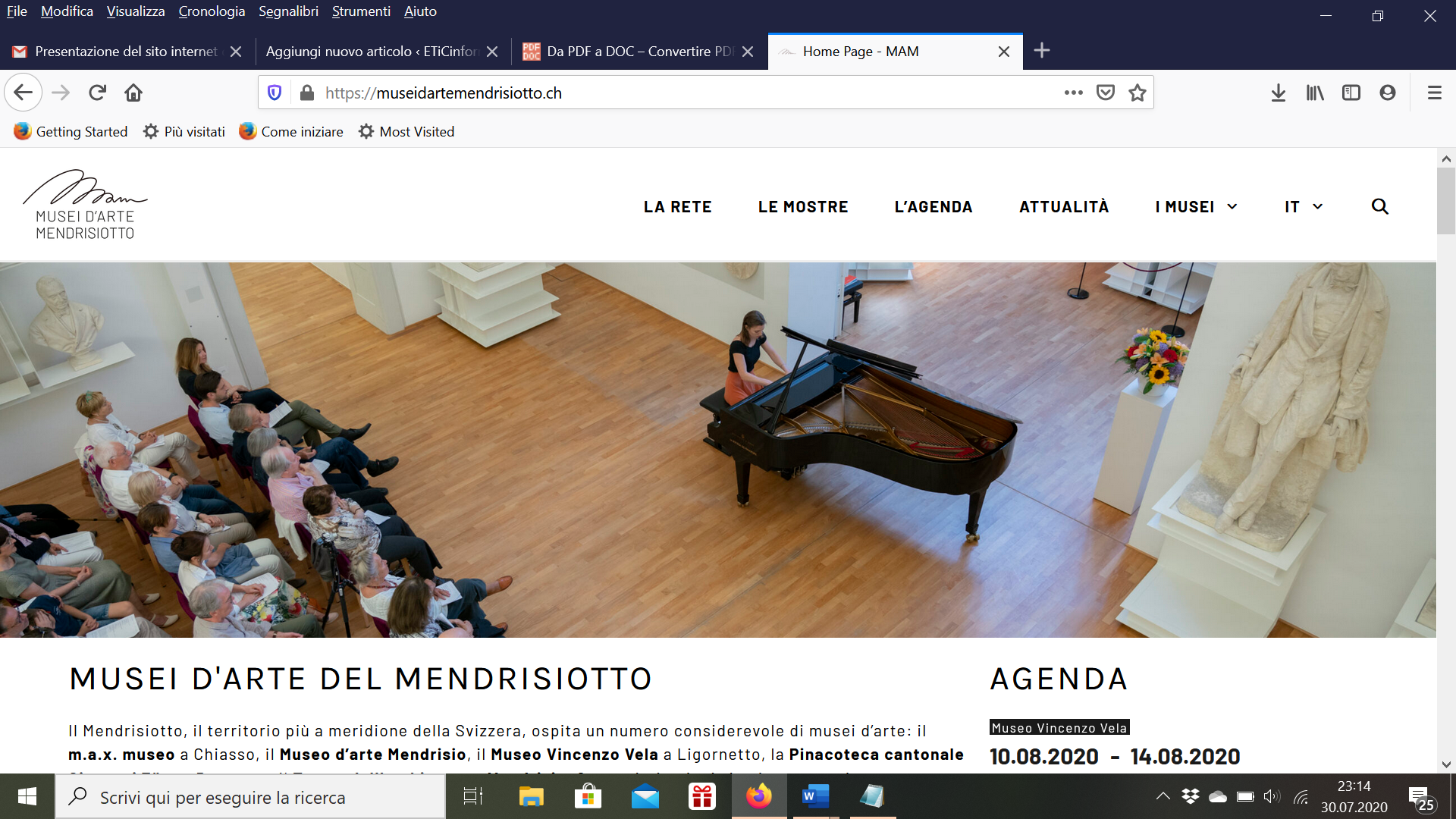Viewport: 1456px width, 819px height.
Task: Open the volume control
Action: [x=1272, y=796]
